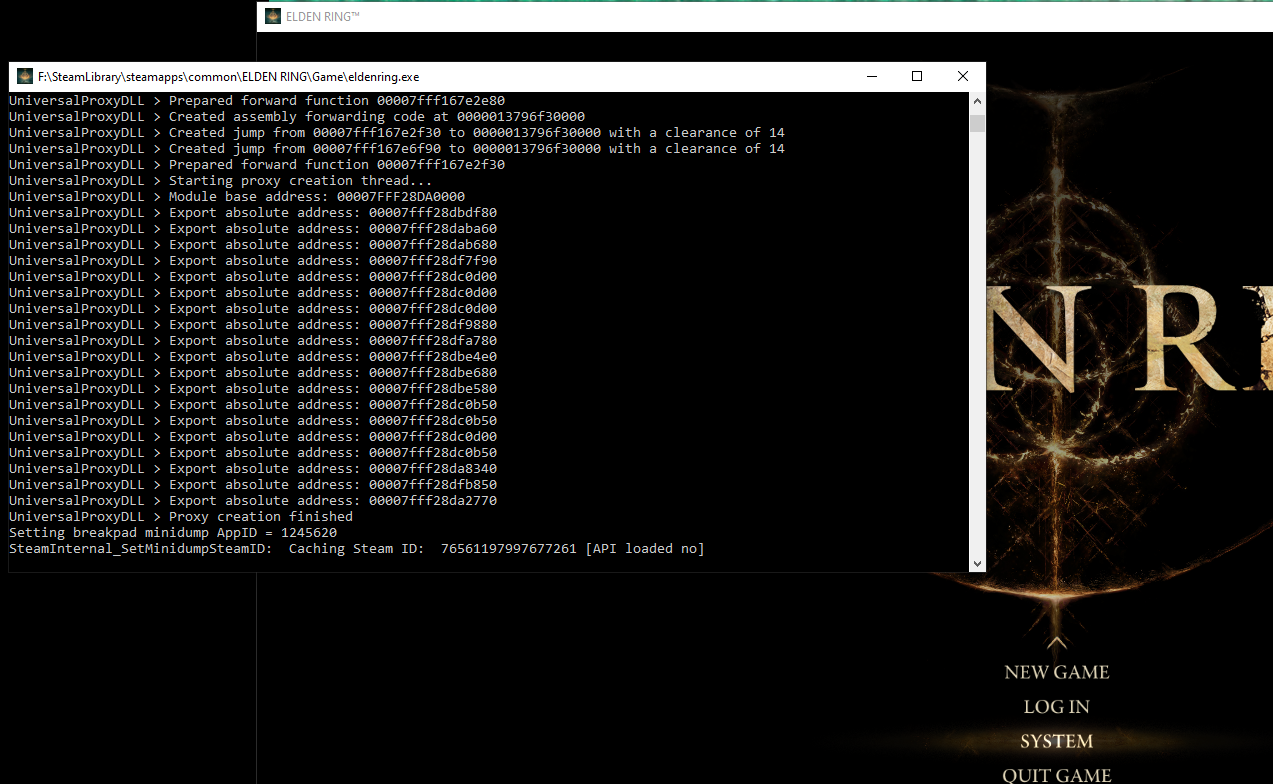The height and width of the screenshot is (784, 1273).
Task: Click 'Prepared forward function 00007fff167e2f30' line
Action: [x=257, y=165]
